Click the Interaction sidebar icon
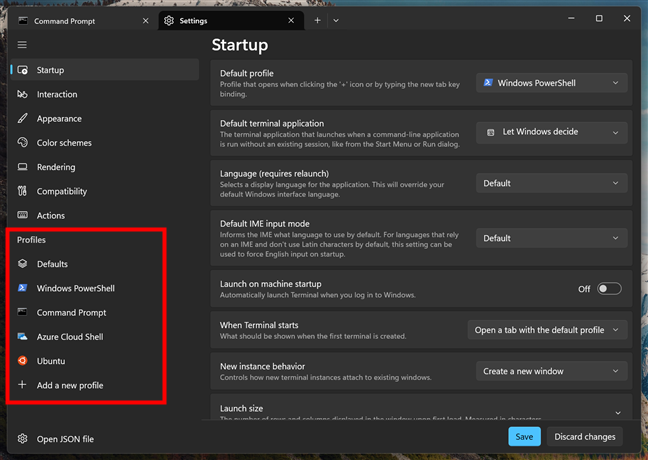 pyautogui.click(x=22, y=94)
